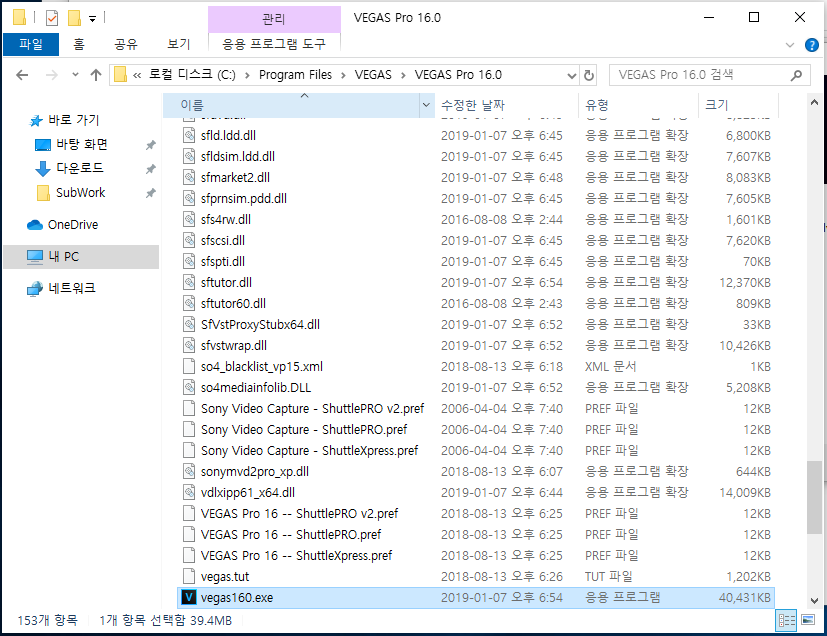Click the forward navigation arrow
827x636 pixels.
[x=52, y=75]
